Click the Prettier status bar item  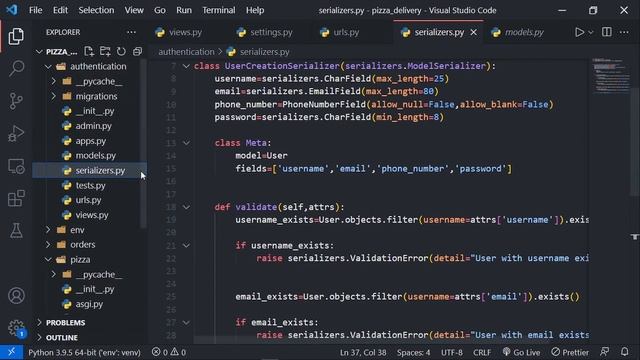tap(570, 352)
